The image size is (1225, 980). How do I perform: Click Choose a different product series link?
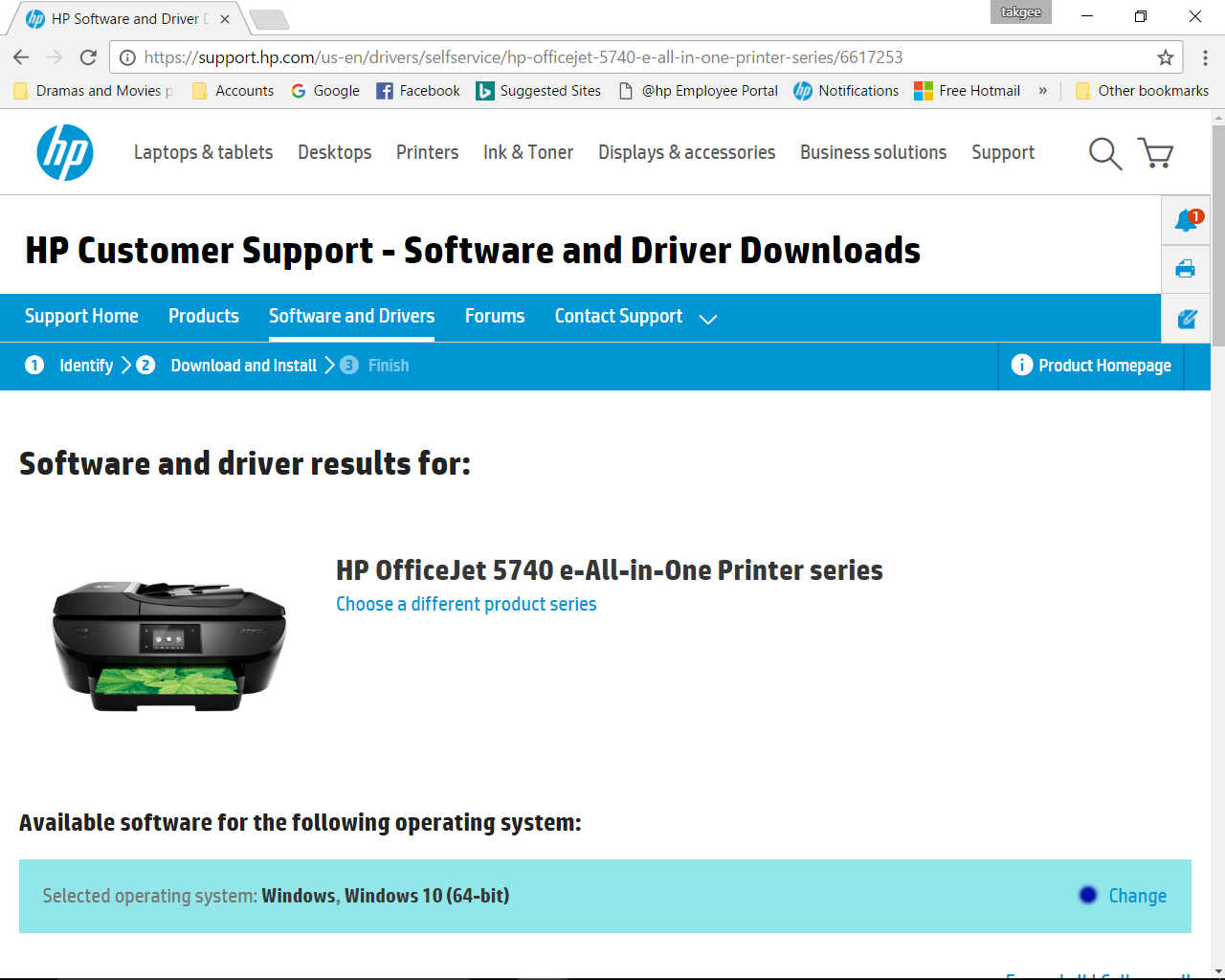[x=466, y=604]
